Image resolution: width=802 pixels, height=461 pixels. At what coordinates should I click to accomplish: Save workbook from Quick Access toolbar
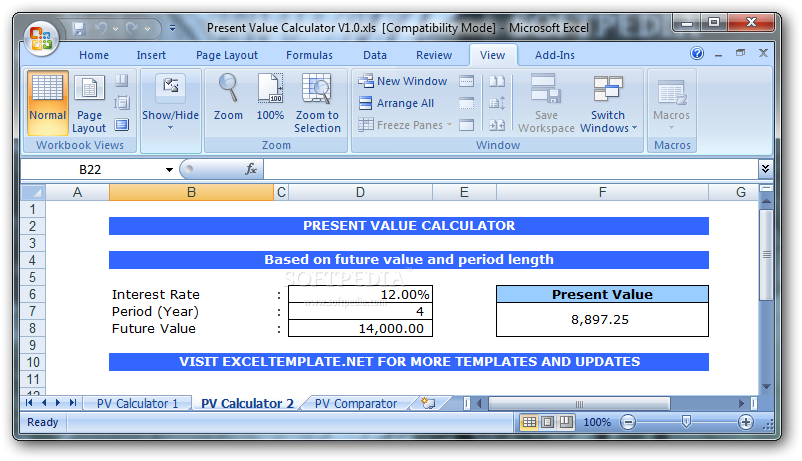[78, 29]
